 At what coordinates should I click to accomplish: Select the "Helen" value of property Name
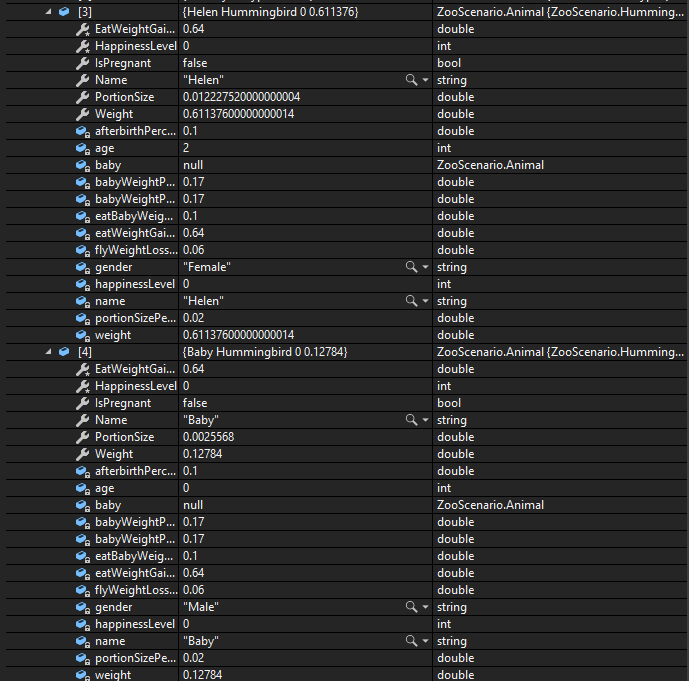click(x=203, y=80)
